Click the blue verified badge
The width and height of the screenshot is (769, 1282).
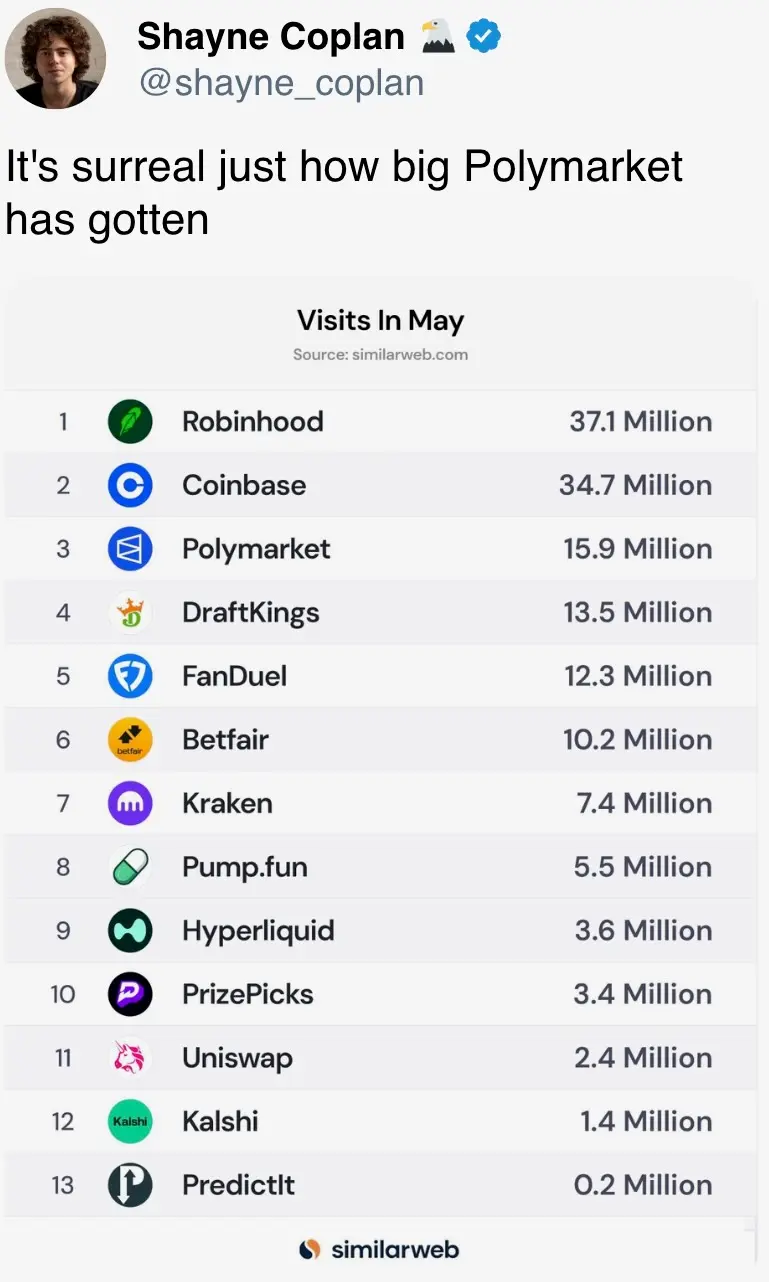485,37
